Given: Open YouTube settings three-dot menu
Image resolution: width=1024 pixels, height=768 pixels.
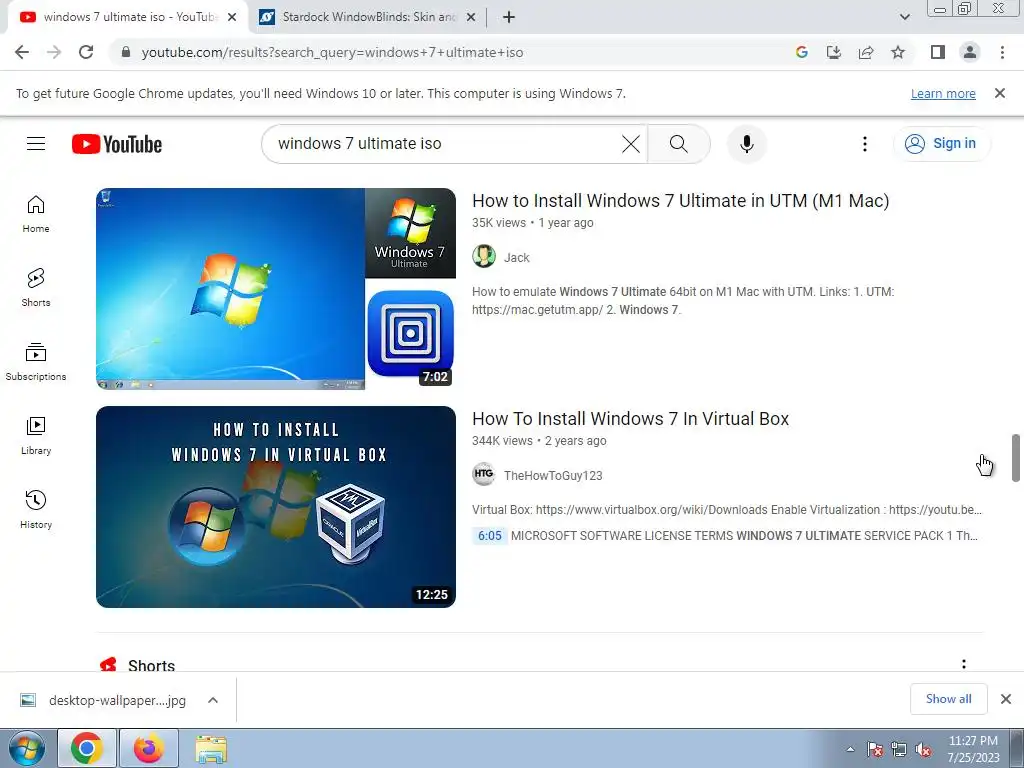Looking at the screenshot, I should click(865, 144).
